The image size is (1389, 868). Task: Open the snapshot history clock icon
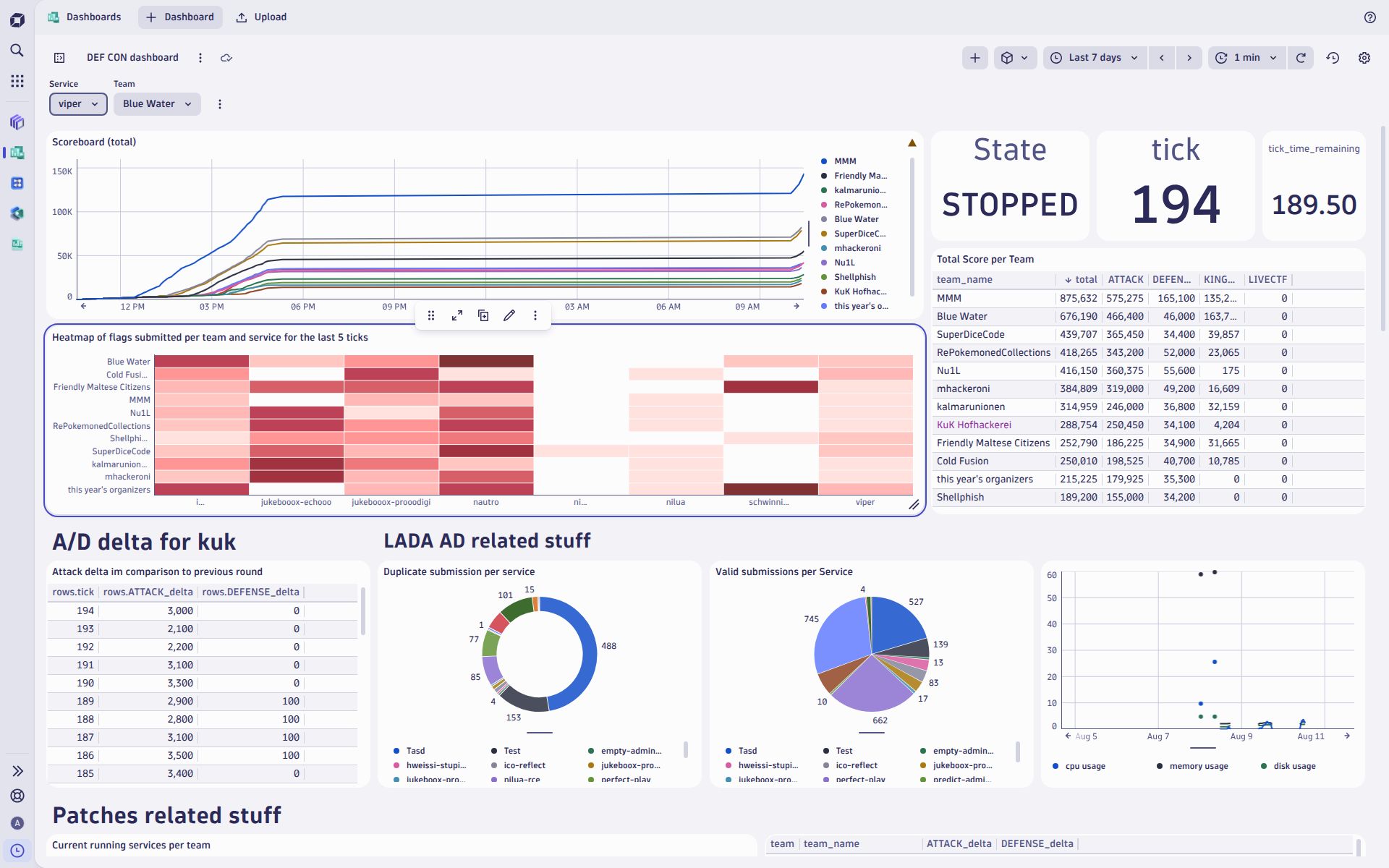pyautogui.click(x=1333, y=58)
